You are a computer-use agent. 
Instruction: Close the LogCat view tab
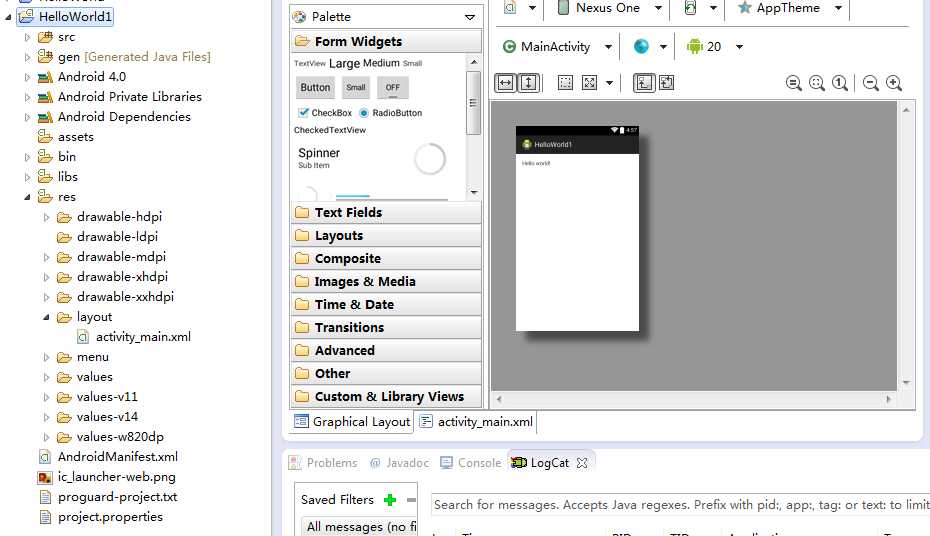(x=582, y=462)
